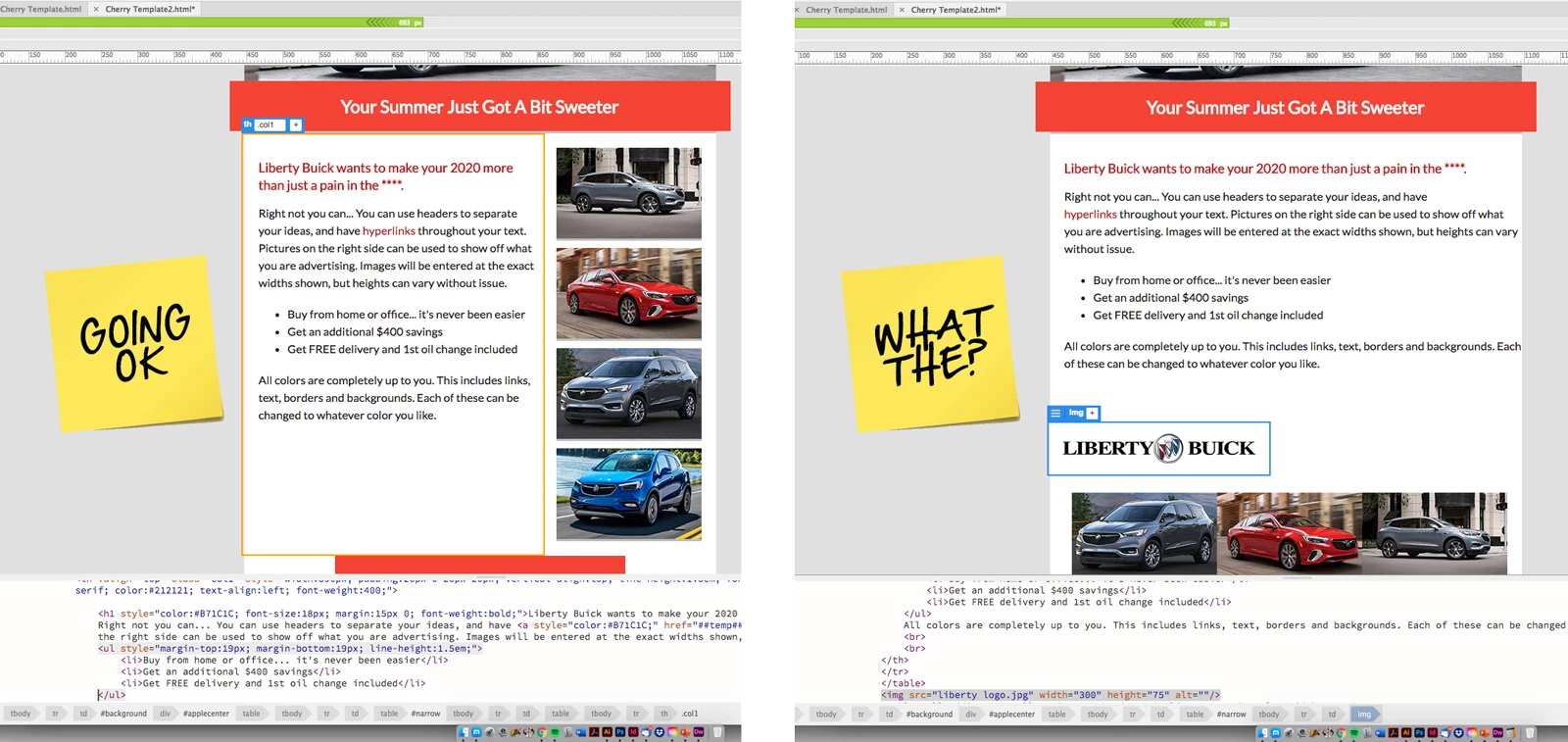The height and width of the screenshot is (742, 1568).
Task: Click Chrome icon in left window's dock
Action: coord(542,732)
